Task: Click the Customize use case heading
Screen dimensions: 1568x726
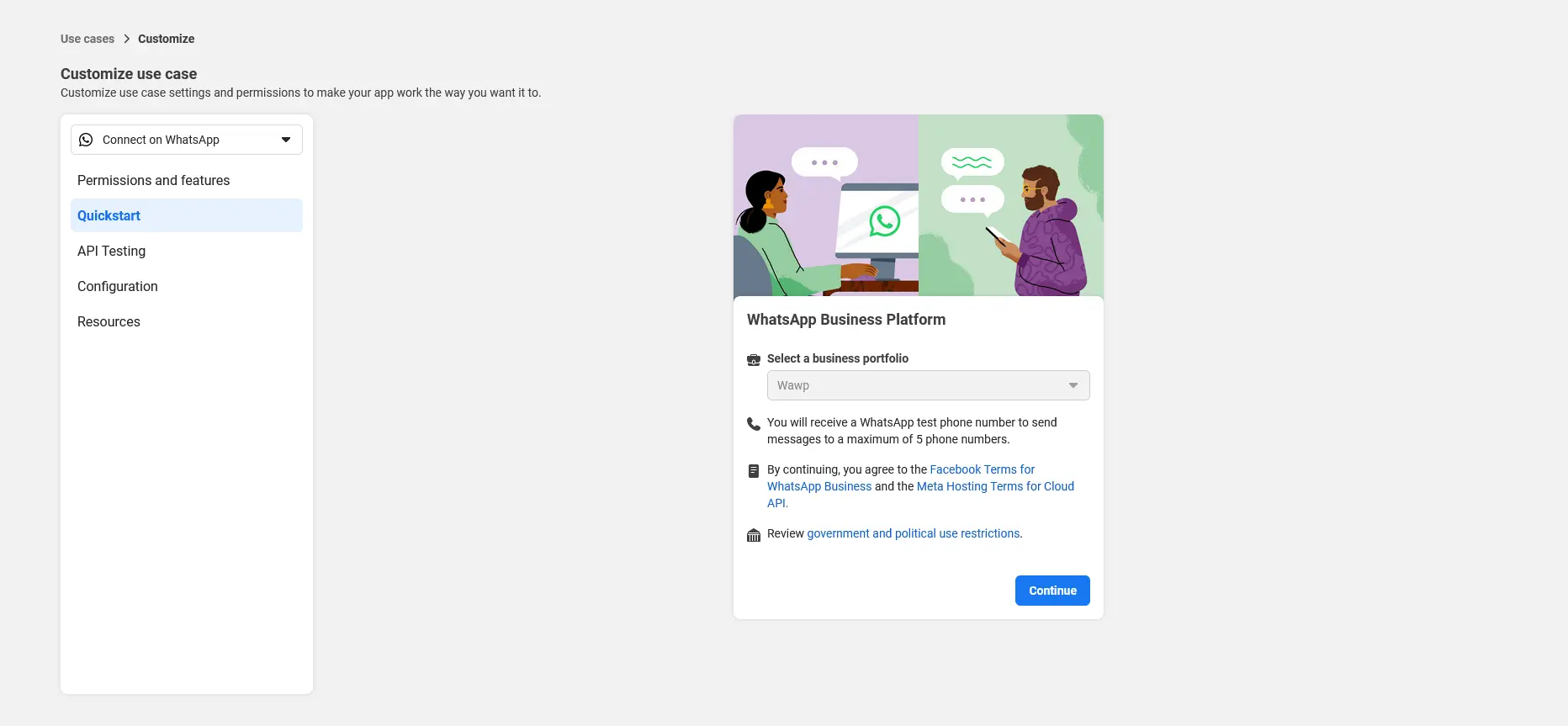Action: pos(129,74)
